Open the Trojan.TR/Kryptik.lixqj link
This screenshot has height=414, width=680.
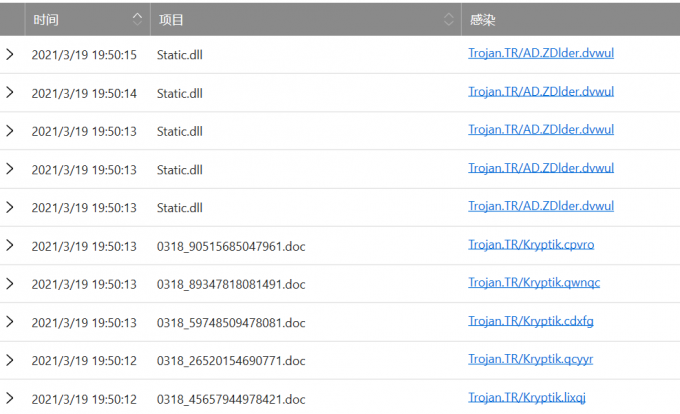point(526,398)
